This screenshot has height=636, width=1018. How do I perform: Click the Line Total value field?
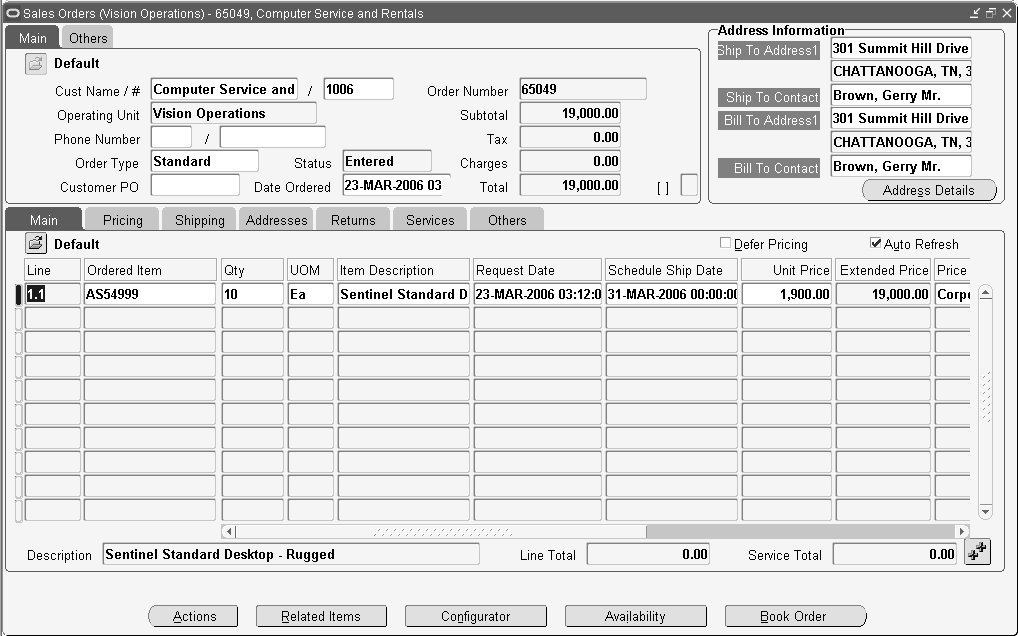click(648, 554)
